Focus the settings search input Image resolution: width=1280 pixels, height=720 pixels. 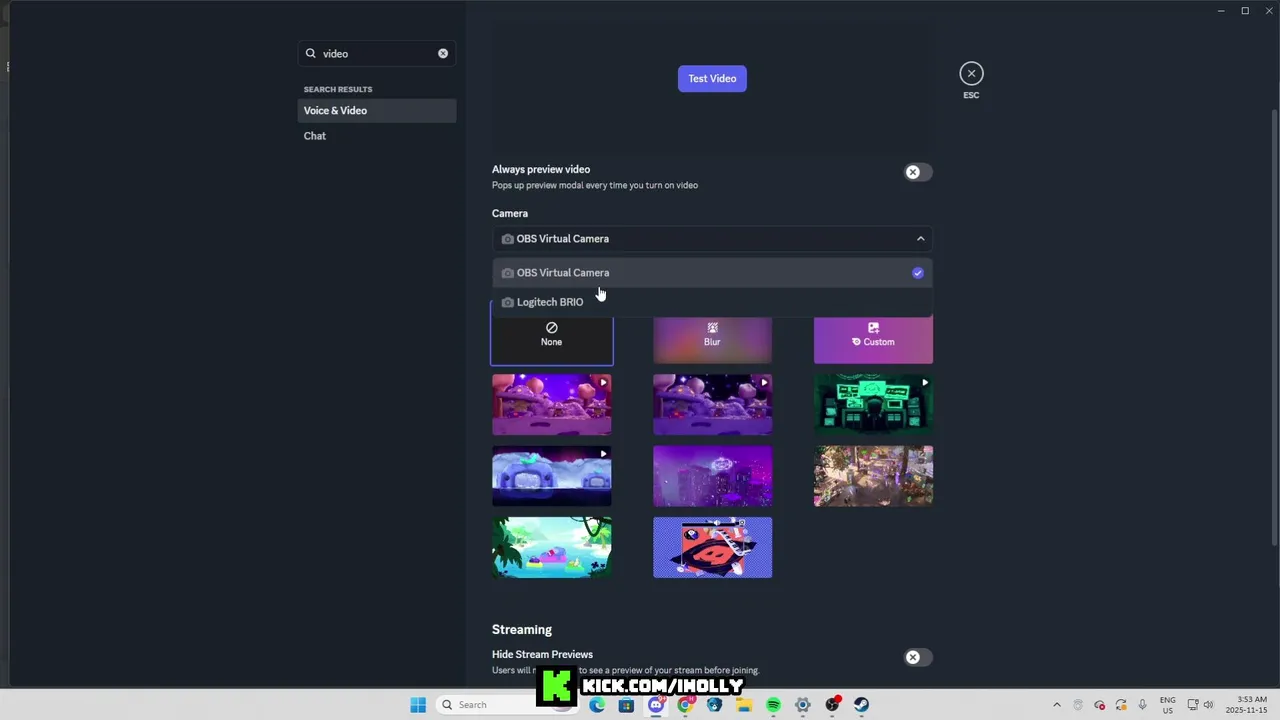(x=377, y=53)
